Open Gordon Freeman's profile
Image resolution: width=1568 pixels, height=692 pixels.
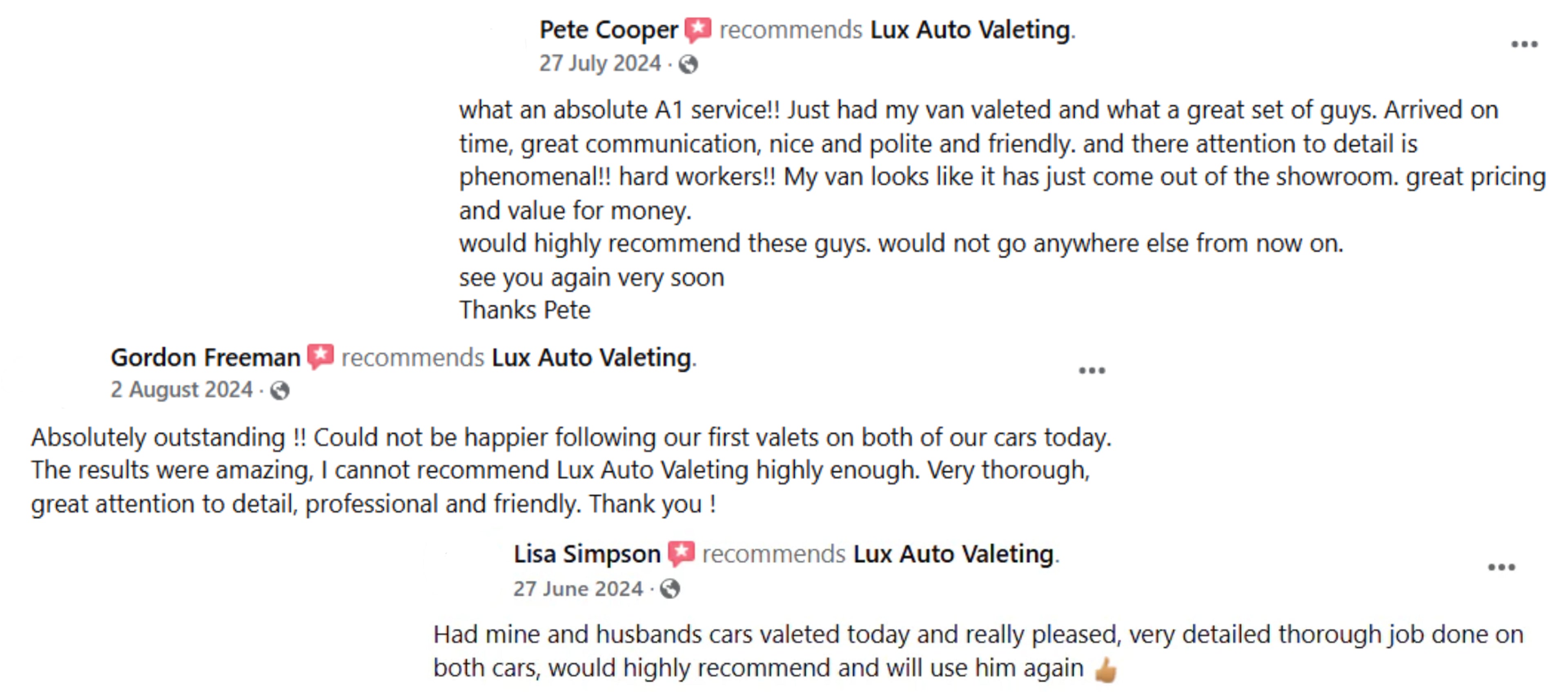tap(206, 357)
